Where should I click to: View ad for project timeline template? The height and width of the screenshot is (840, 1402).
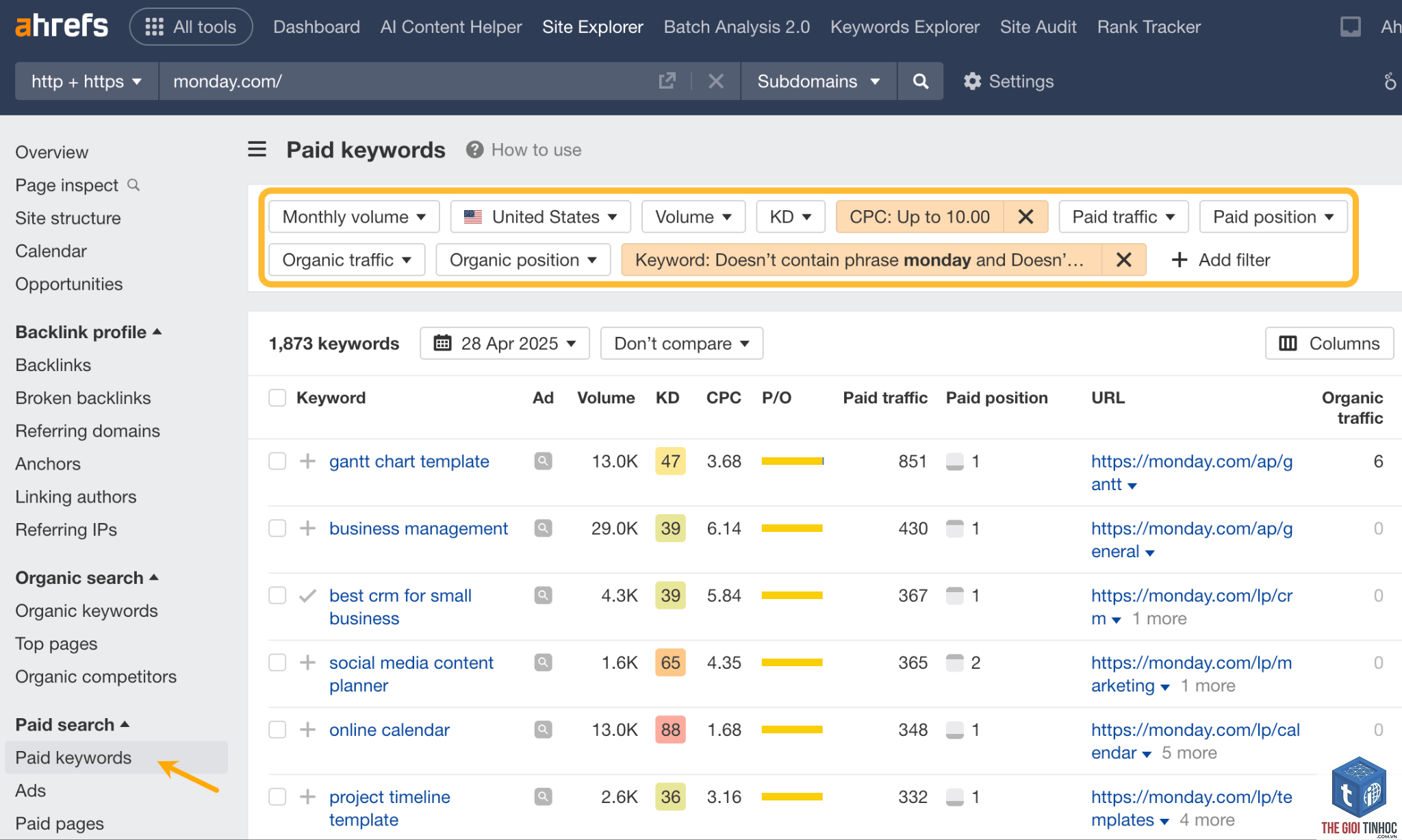tap(543, 796)
